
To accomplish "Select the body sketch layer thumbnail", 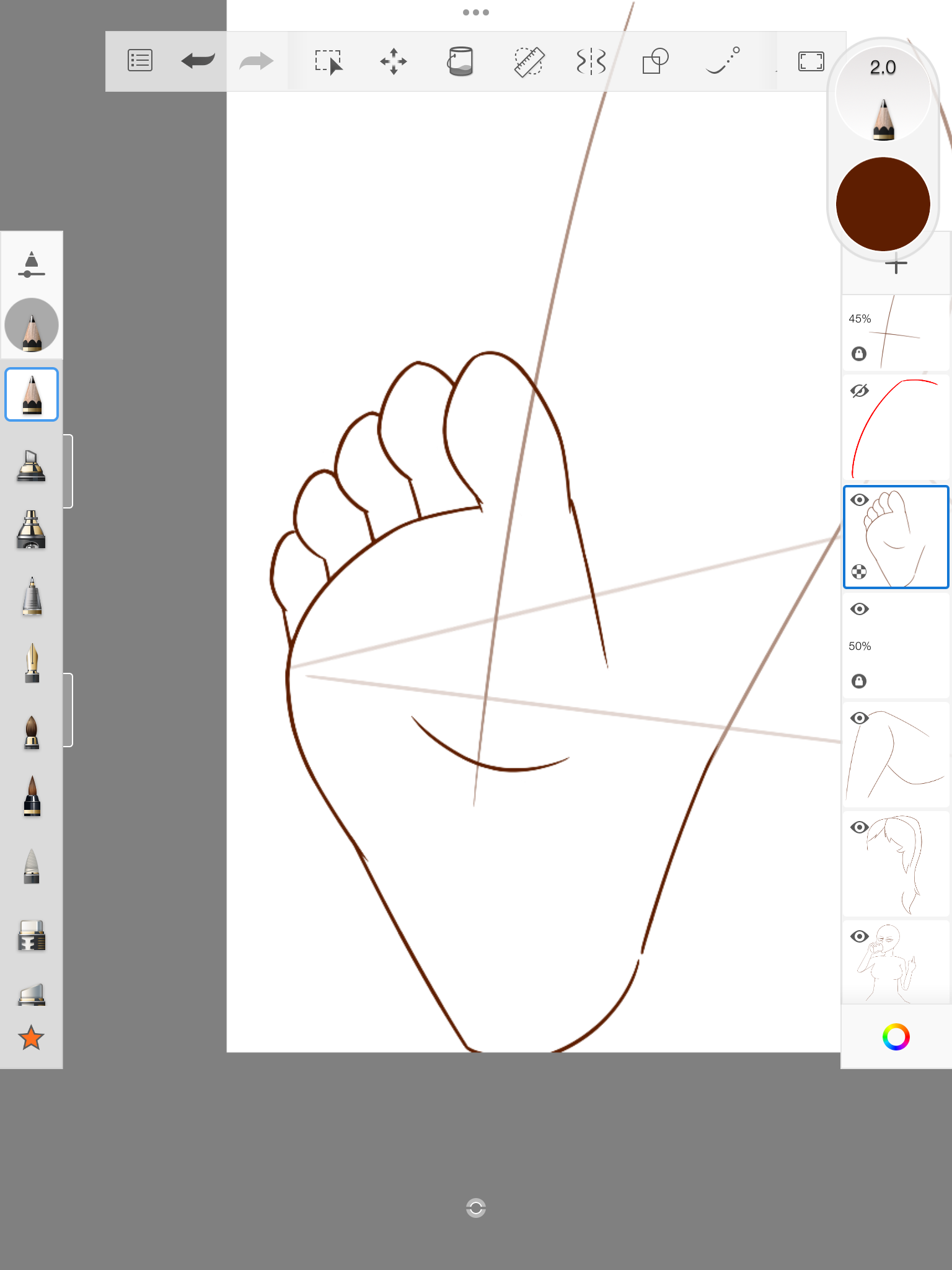I will 896,962.
